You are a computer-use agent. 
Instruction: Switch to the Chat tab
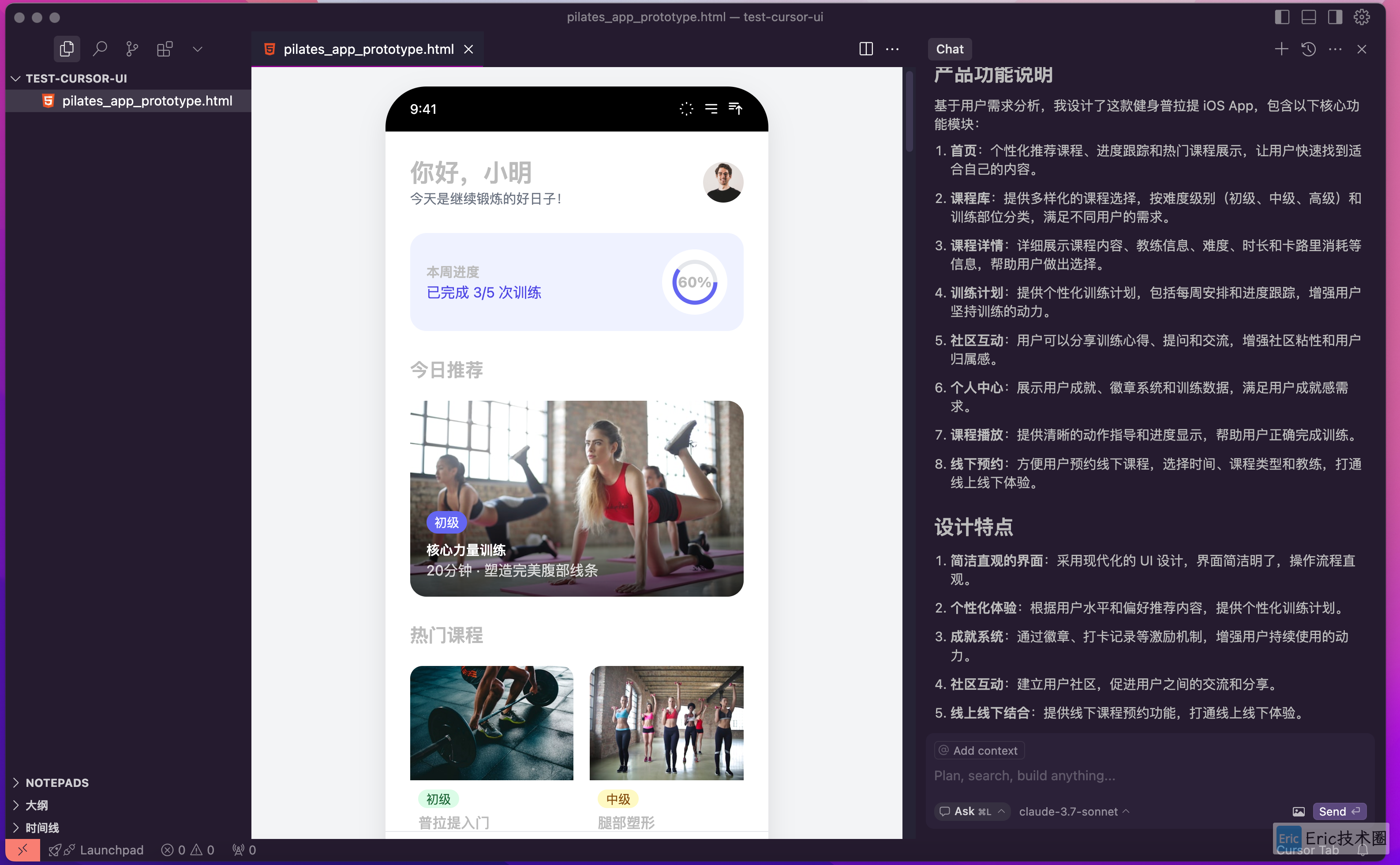coord(950,49)
